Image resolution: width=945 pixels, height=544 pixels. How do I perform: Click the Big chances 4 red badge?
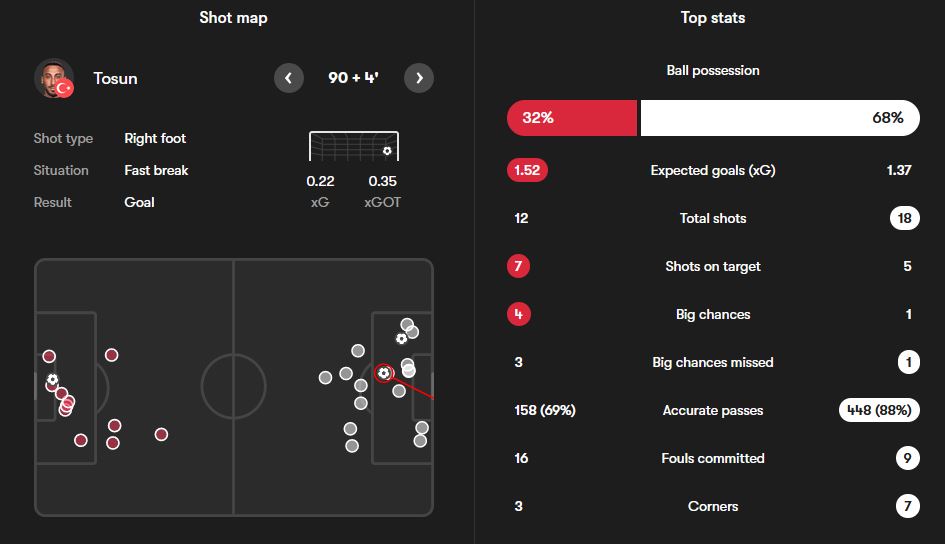(519, 314)
